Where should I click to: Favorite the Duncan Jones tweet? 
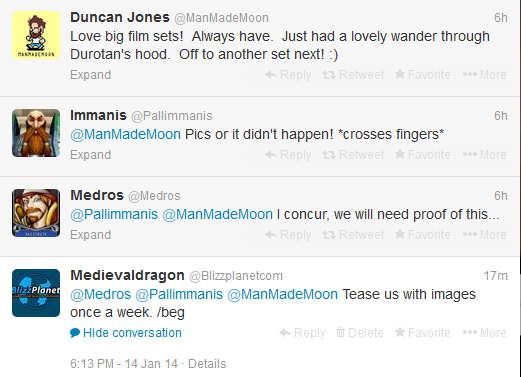coord(423,75)
